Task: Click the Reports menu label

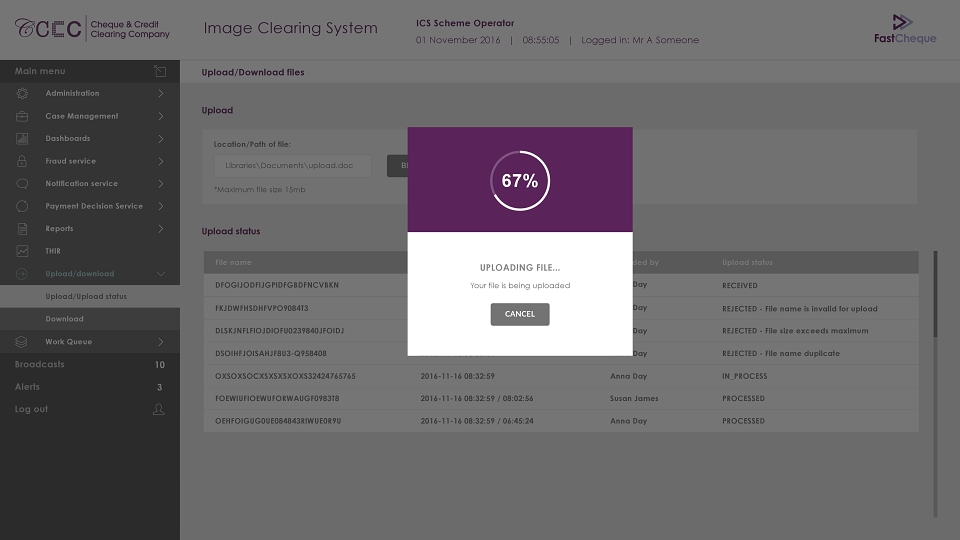Action: [59, 228]
